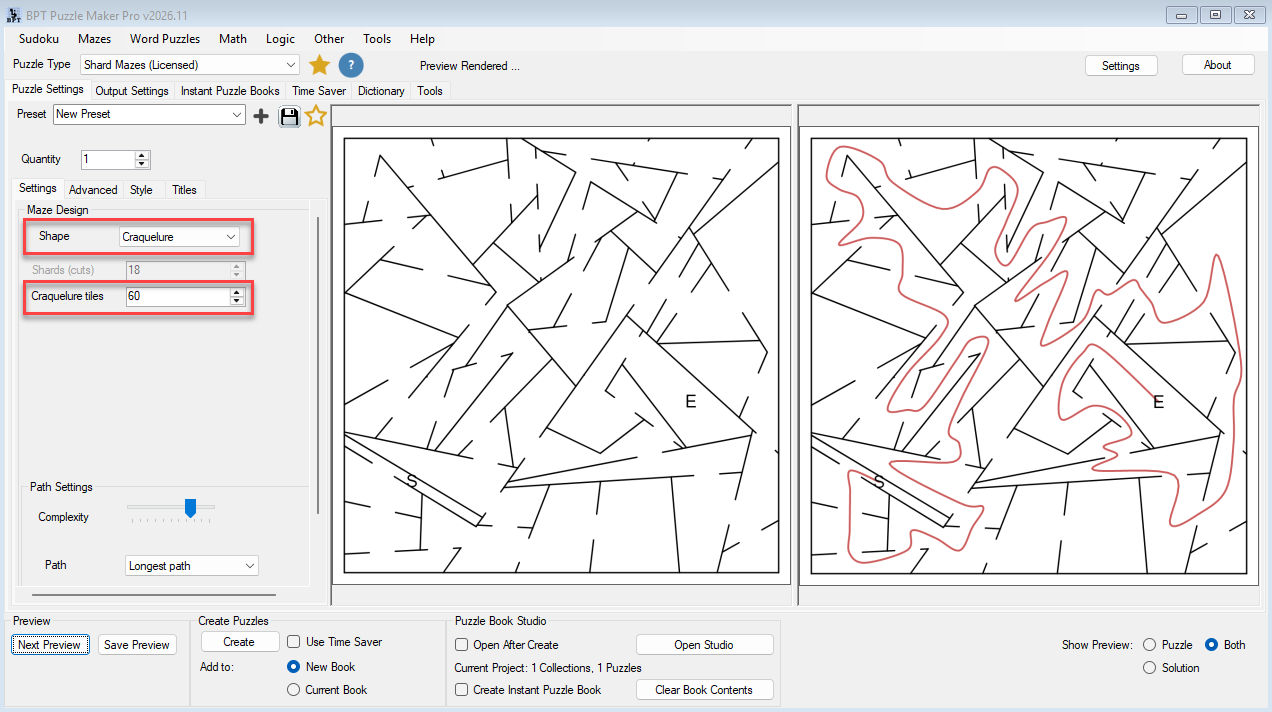Image resolution: width=1272 pixels, height=712 pixels.
Task: Switch to the Advanced sub-tab
Action: click(93, 190)
